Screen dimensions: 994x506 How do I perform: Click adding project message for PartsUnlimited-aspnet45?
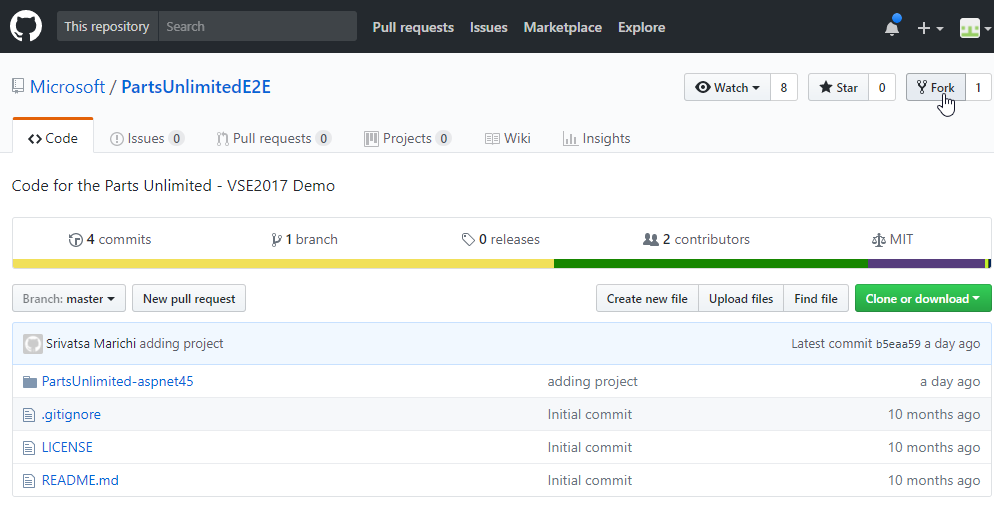[593, 382]
